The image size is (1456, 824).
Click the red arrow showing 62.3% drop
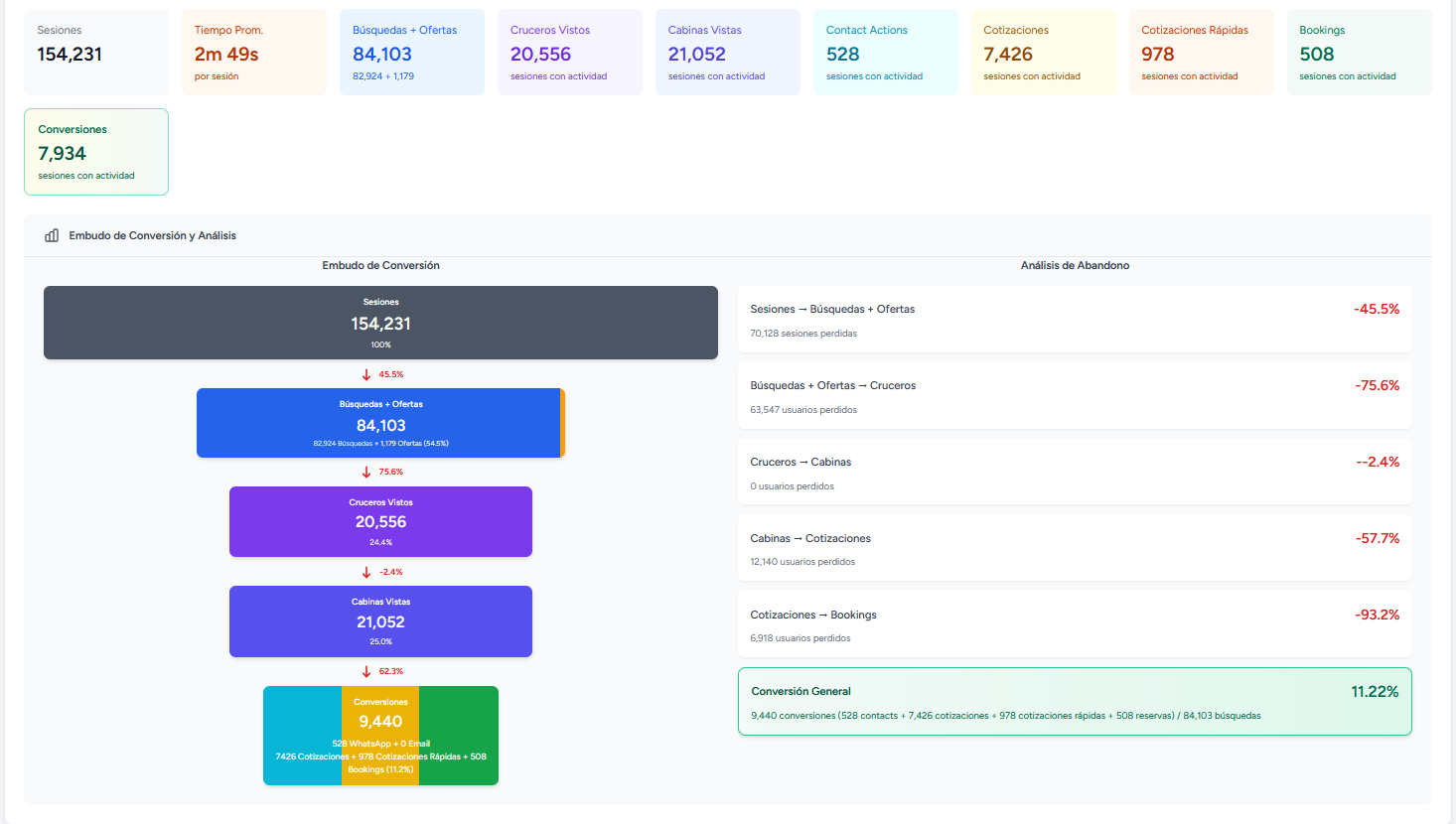(366, 671)
